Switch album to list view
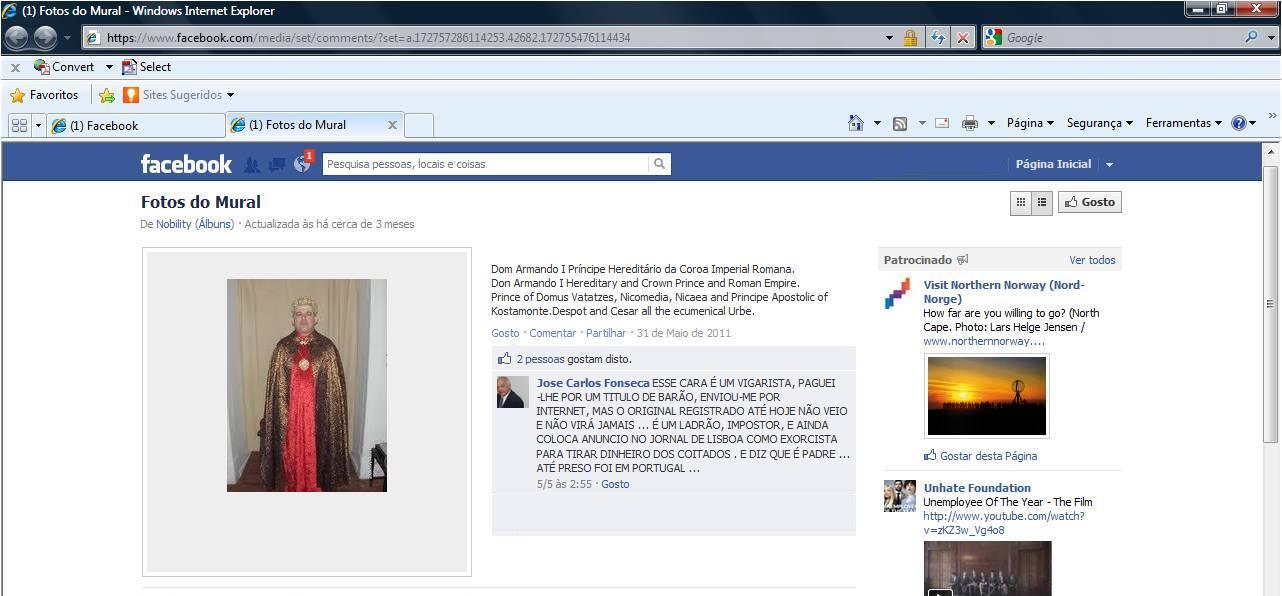 (1041, 202)
